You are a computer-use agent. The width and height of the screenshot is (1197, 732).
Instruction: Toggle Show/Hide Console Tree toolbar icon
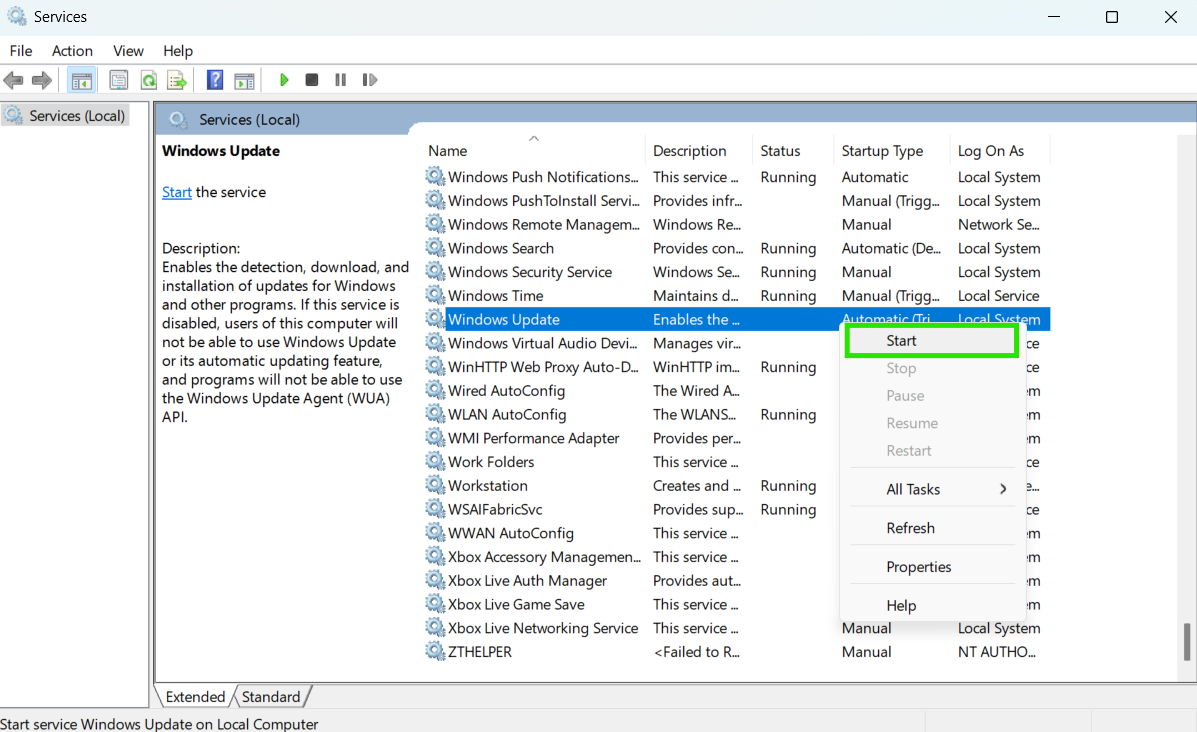click(81, 79)
